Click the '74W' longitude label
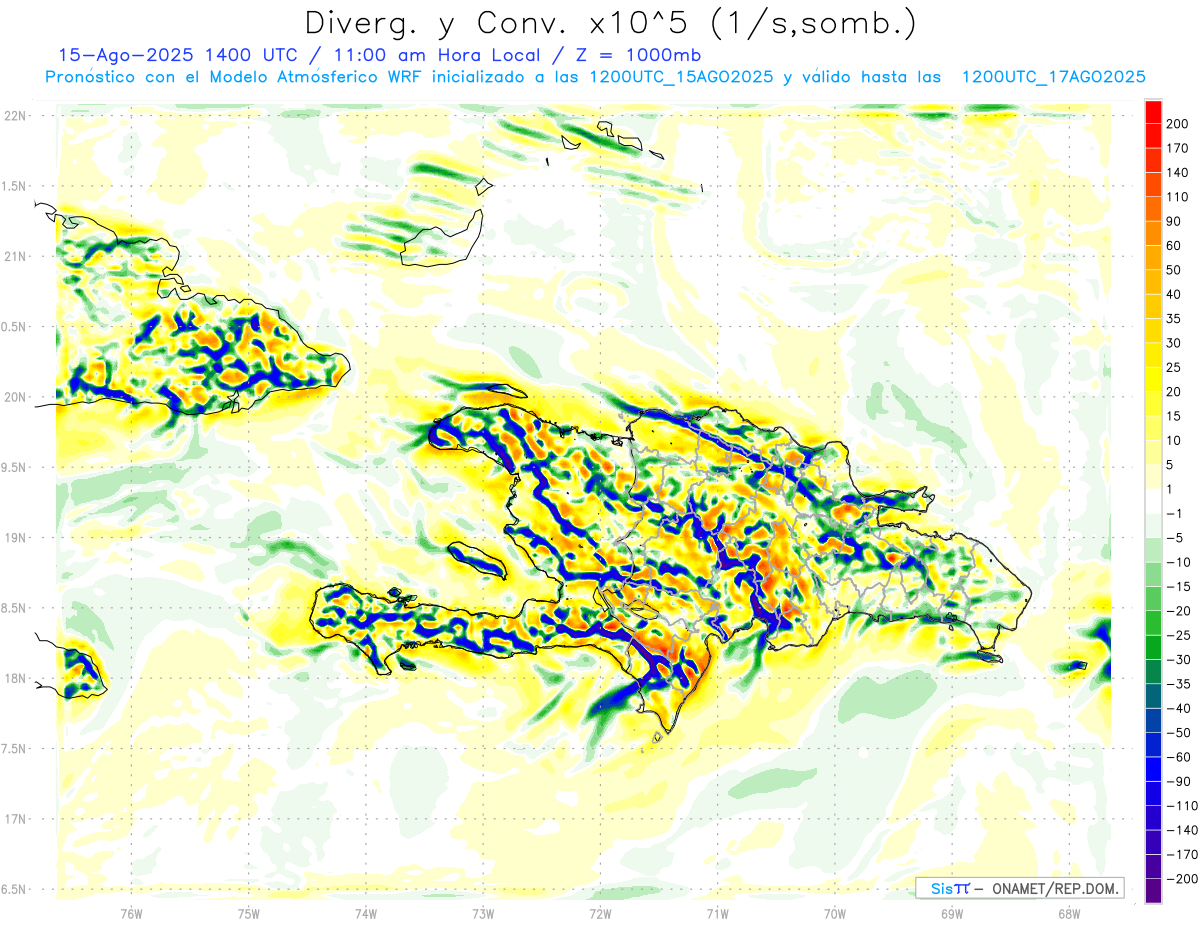Viewport: 1200px width, 927px height. [x=366, y=913]
